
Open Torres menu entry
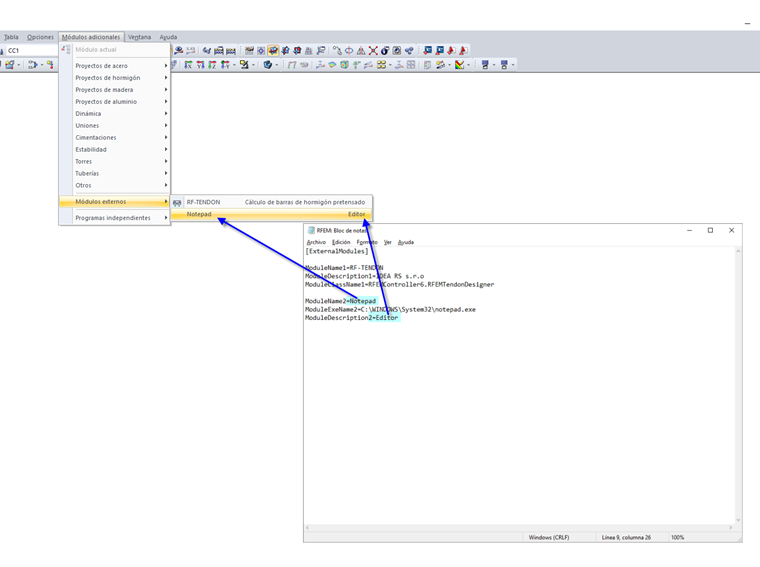[x=114, y=161]
